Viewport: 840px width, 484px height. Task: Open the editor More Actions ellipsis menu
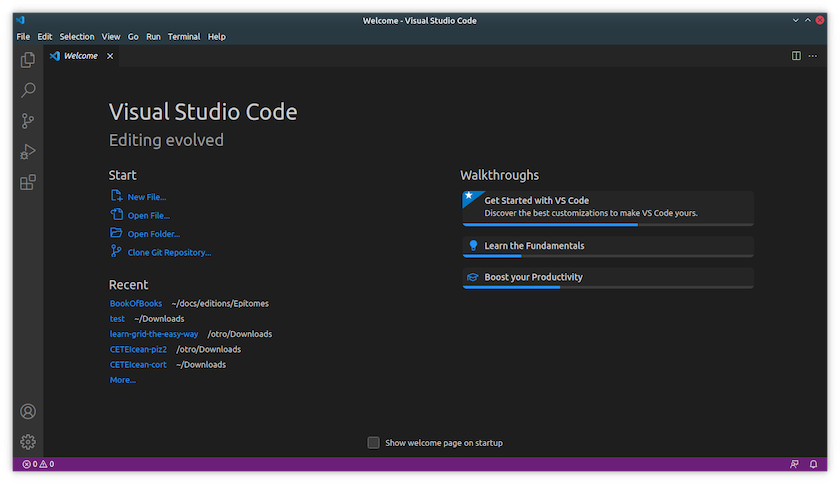[x=813, y=56]
